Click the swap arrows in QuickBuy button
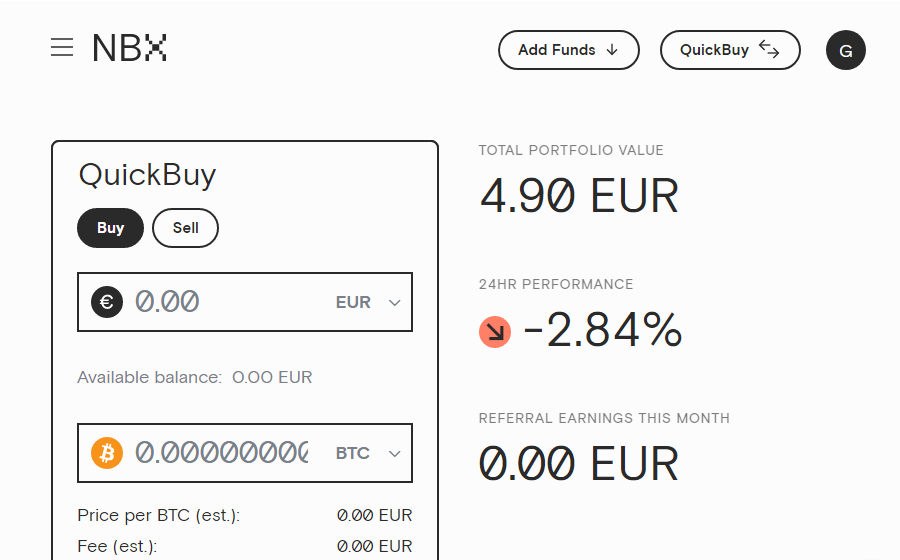Screen dimensions: 900x560 (x=769, y=49)
